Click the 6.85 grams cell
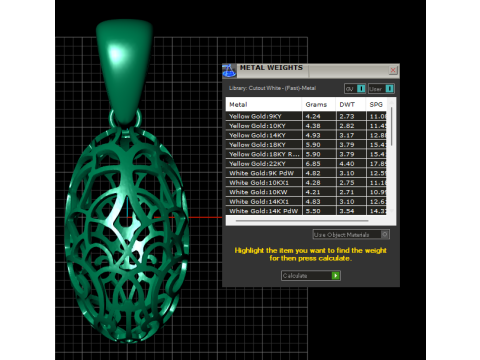 coord(319,164)
